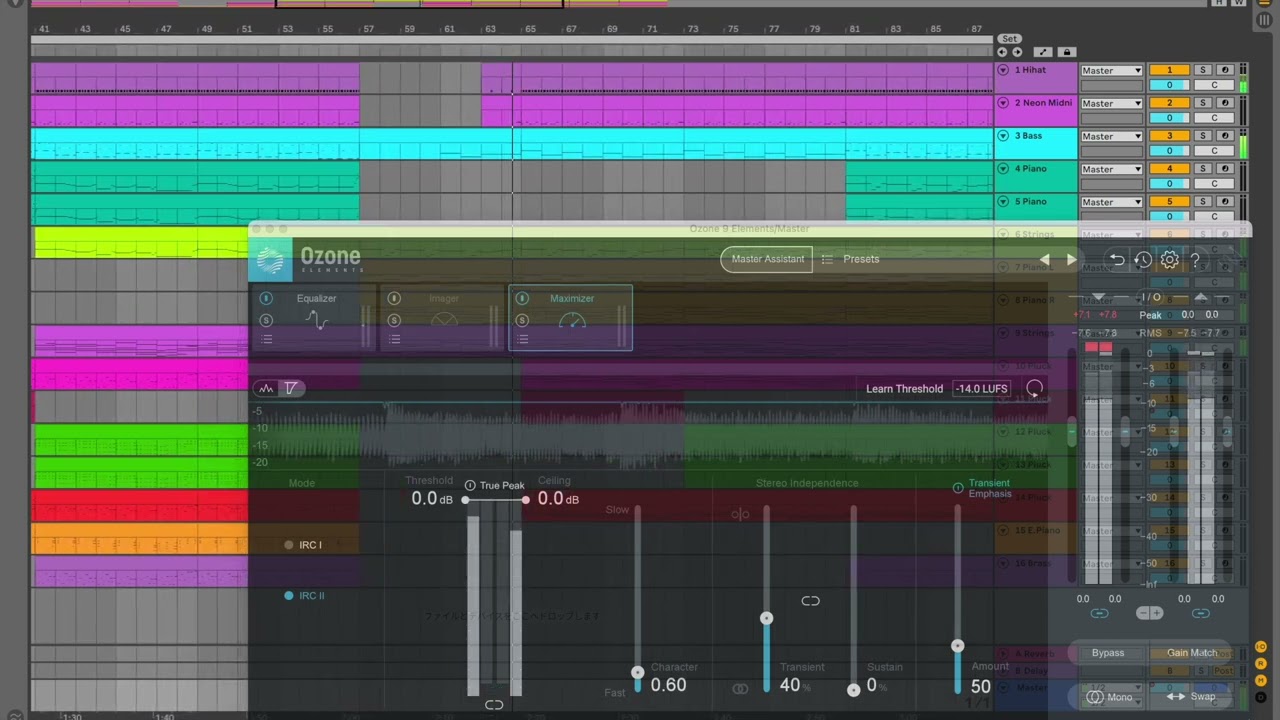The image size is (1280, 720).
Task: Select the spectrum view icon in Ozone
Action: [x=266, y=388]
